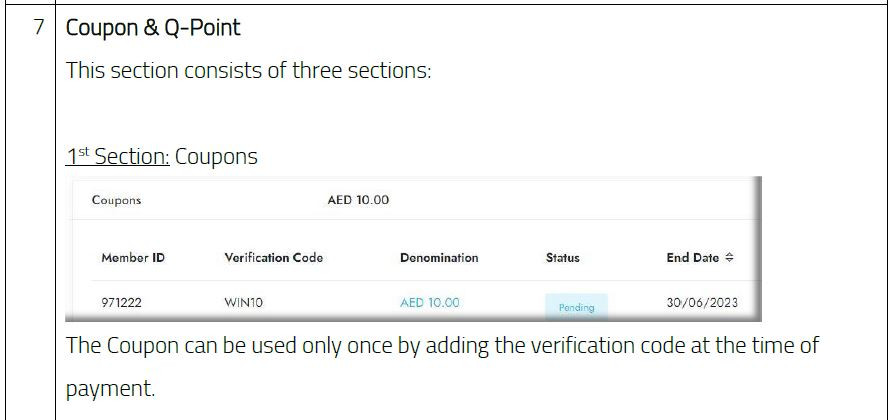Click the word Coupons after 1st Section

216,157
